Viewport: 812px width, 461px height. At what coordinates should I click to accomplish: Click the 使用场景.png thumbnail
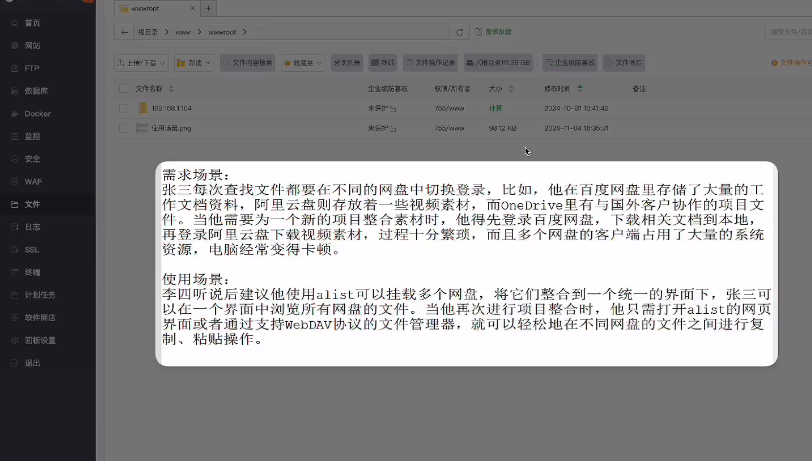[x=142, y=128]
